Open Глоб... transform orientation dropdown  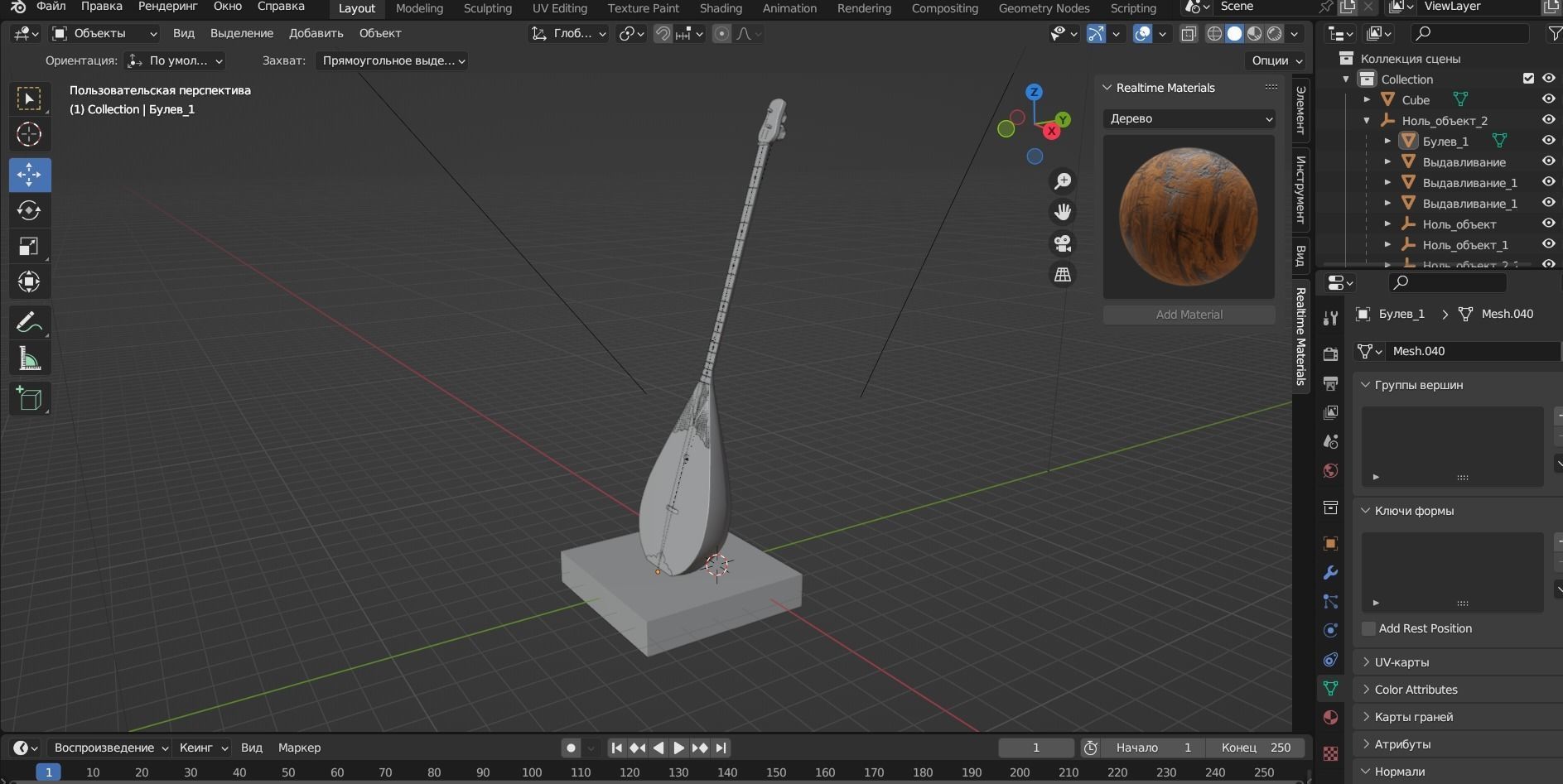click(569, 33)
